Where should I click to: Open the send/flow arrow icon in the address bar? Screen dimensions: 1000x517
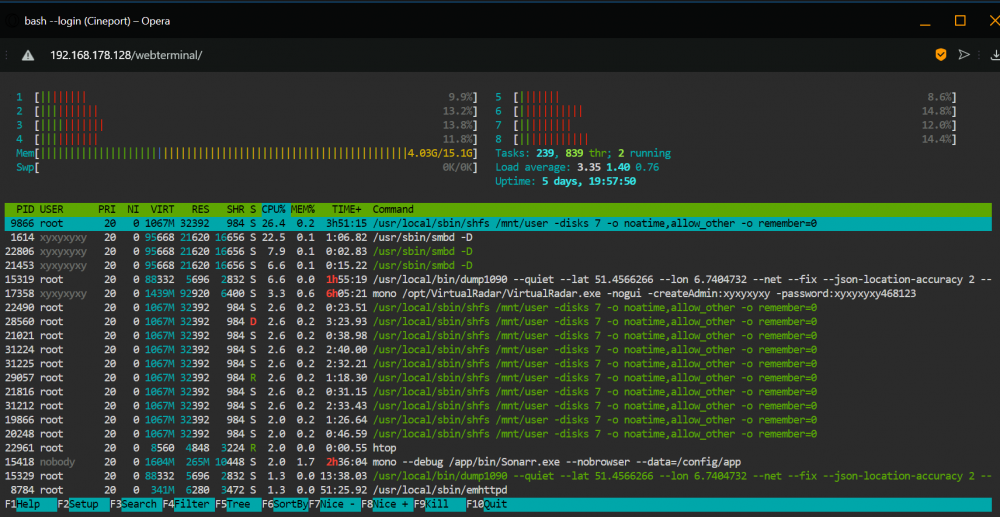tap(964, 55)
